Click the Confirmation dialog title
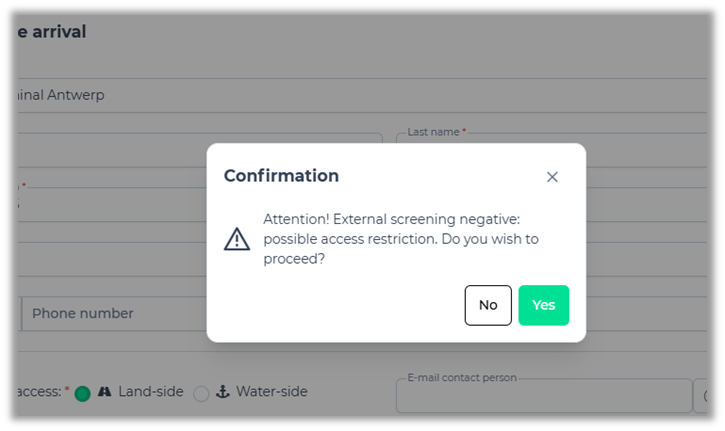Screen dimensions: 725x431 coord(281,176)
